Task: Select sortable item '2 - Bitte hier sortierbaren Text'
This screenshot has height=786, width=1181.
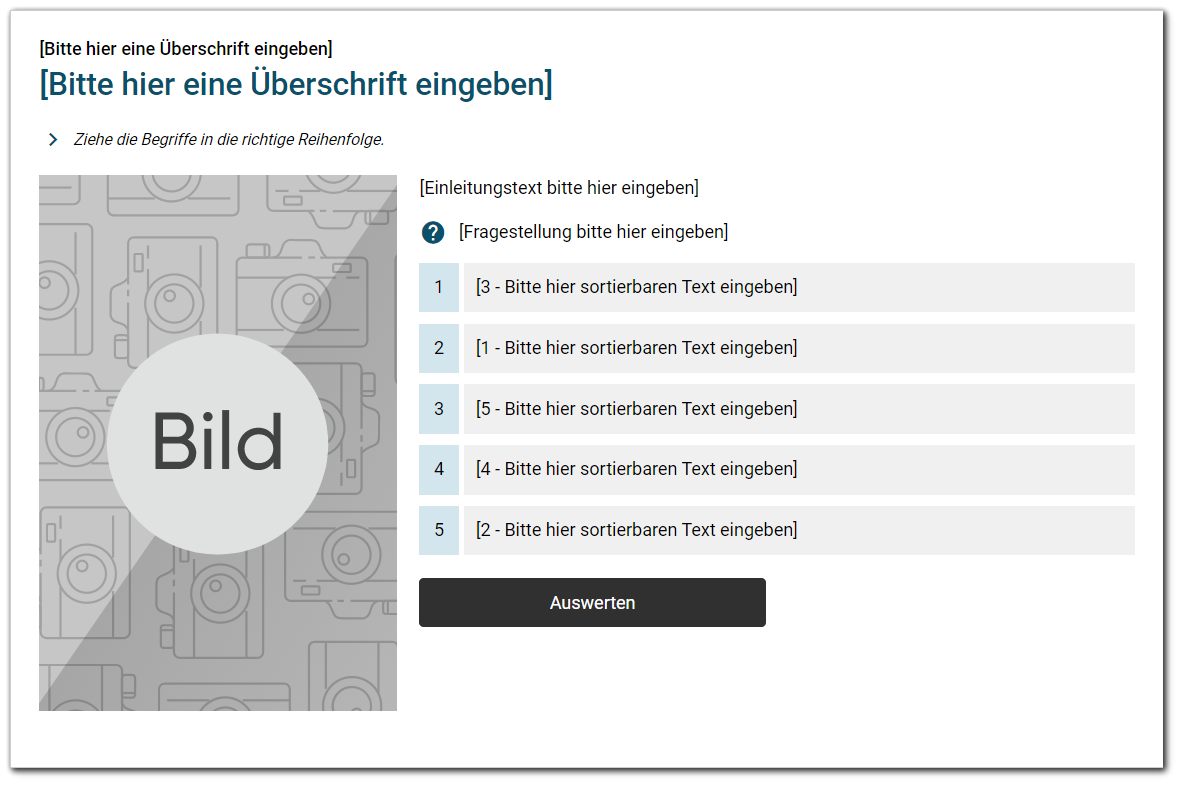Action: pyautogui.click(x=799, y=530)
